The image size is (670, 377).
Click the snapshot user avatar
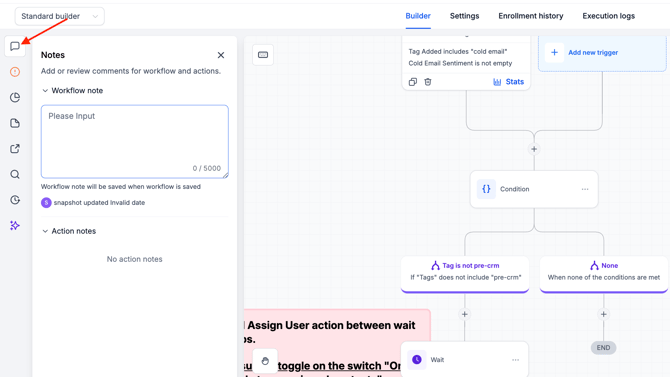(x=46, y=203)
